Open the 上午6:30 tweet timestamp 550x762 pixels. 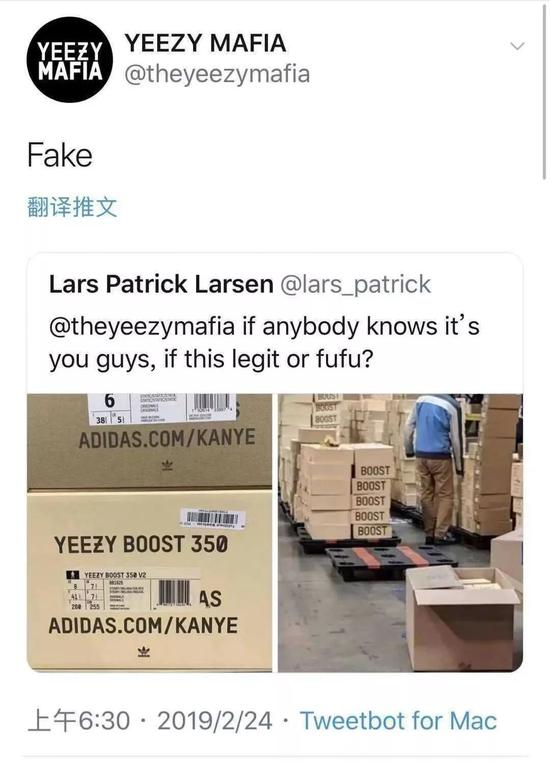(x=79, y=720)
